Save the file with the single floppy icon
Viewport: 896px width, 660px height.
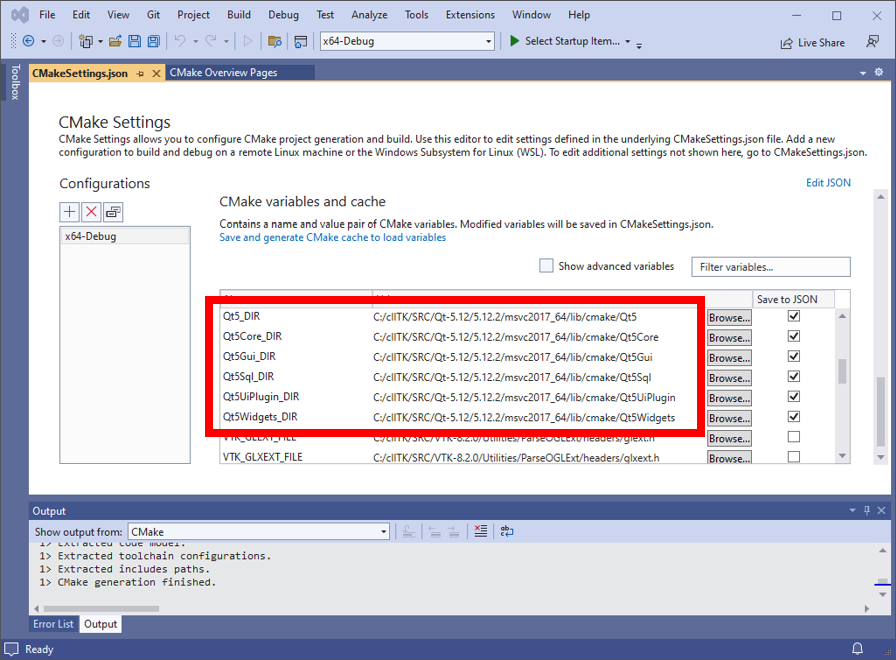click(134, 41)
